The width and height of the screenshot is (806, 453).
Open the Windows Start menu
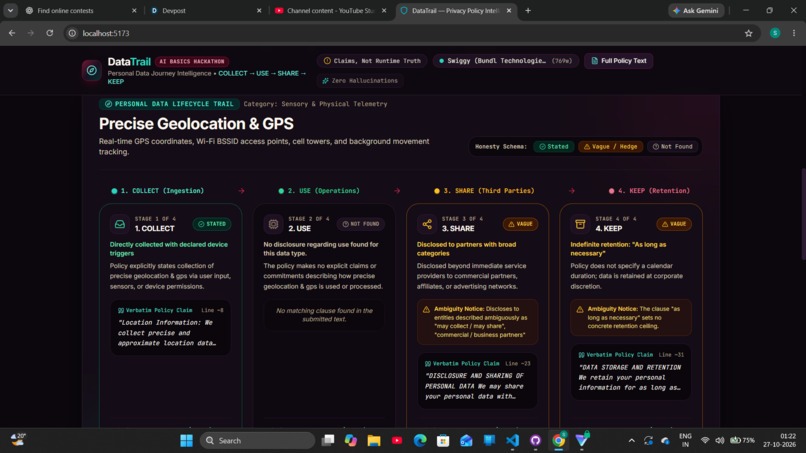coord(187,441)
